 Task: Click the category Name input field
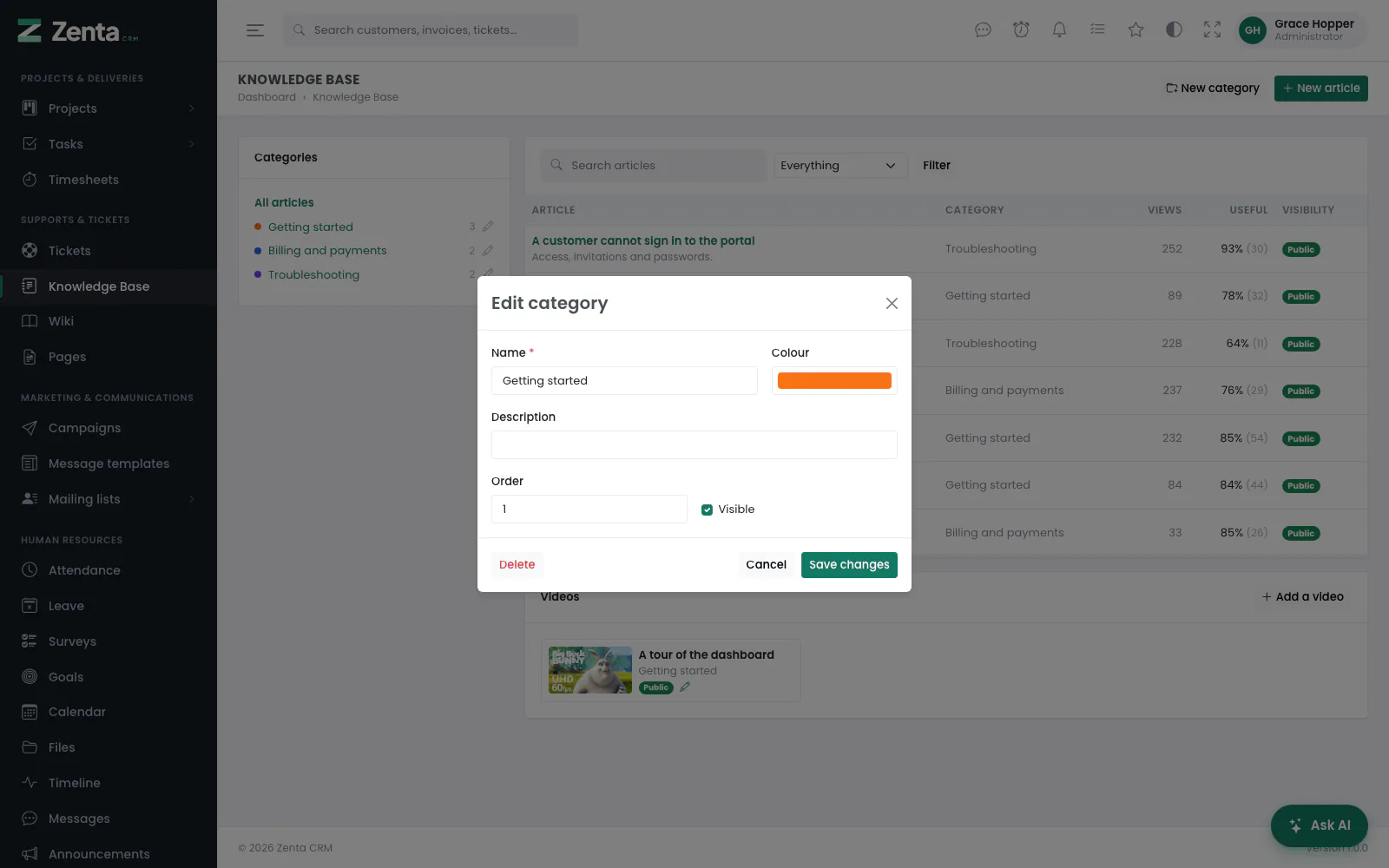pos(624,380)
